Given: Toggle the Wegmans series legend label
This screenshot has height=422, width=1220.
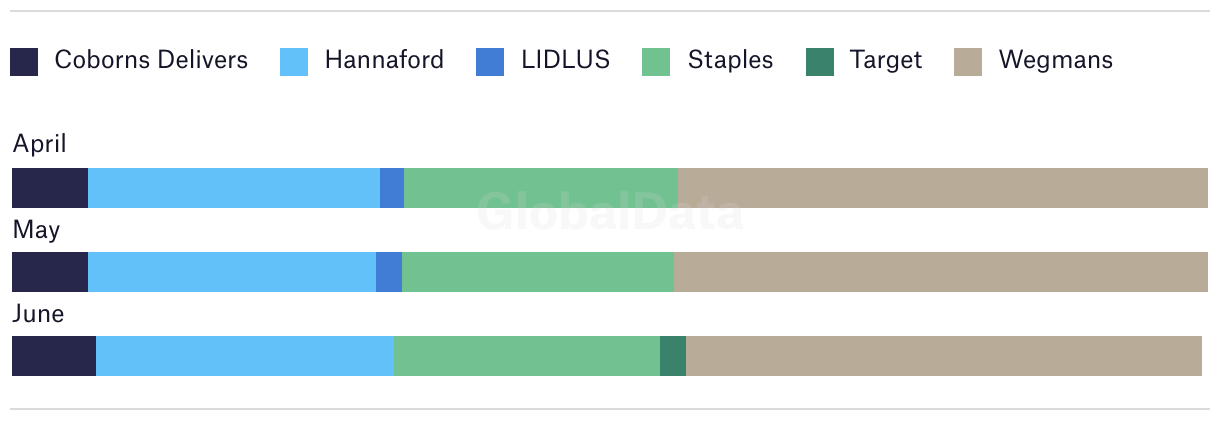Looking at the screenshot, I should click(x=1055, y=60).
